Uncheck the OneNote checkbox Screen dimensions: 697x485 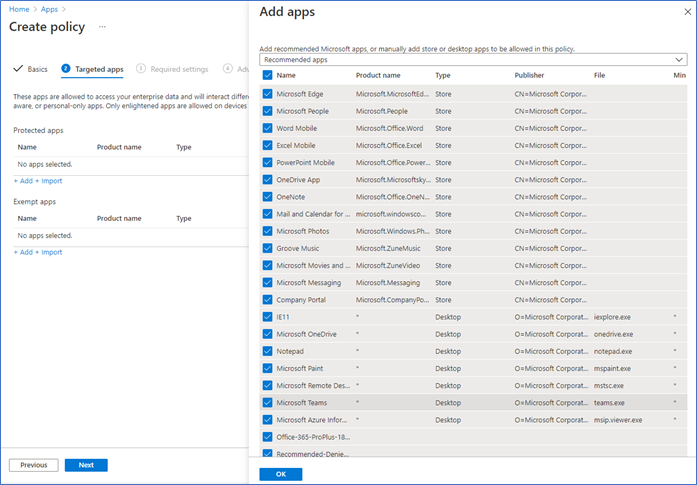[x=267, y=196]
